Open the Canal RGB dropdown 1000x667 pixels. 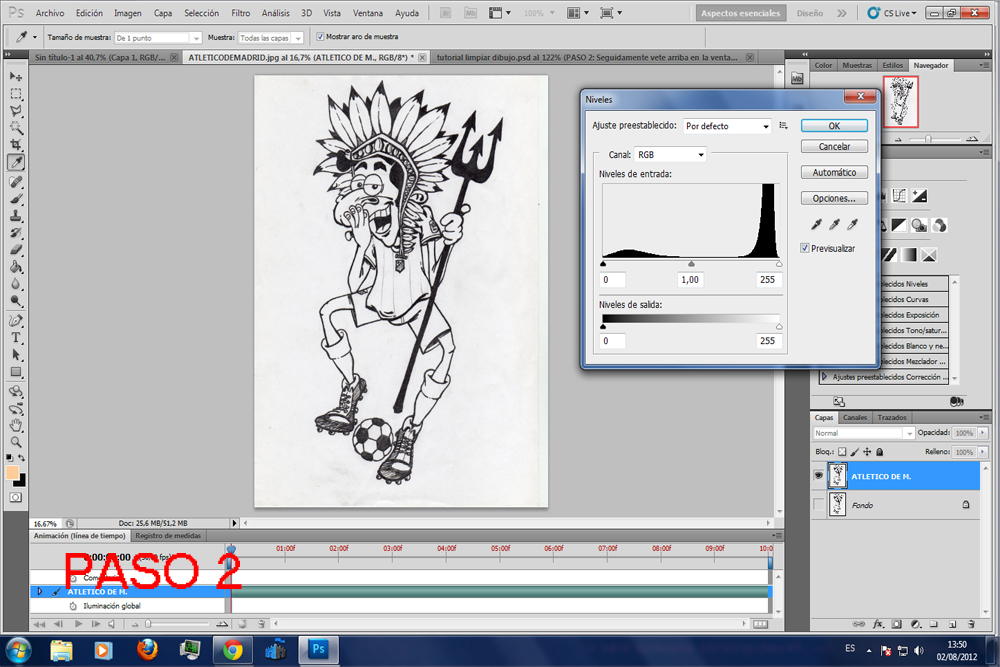670,154
